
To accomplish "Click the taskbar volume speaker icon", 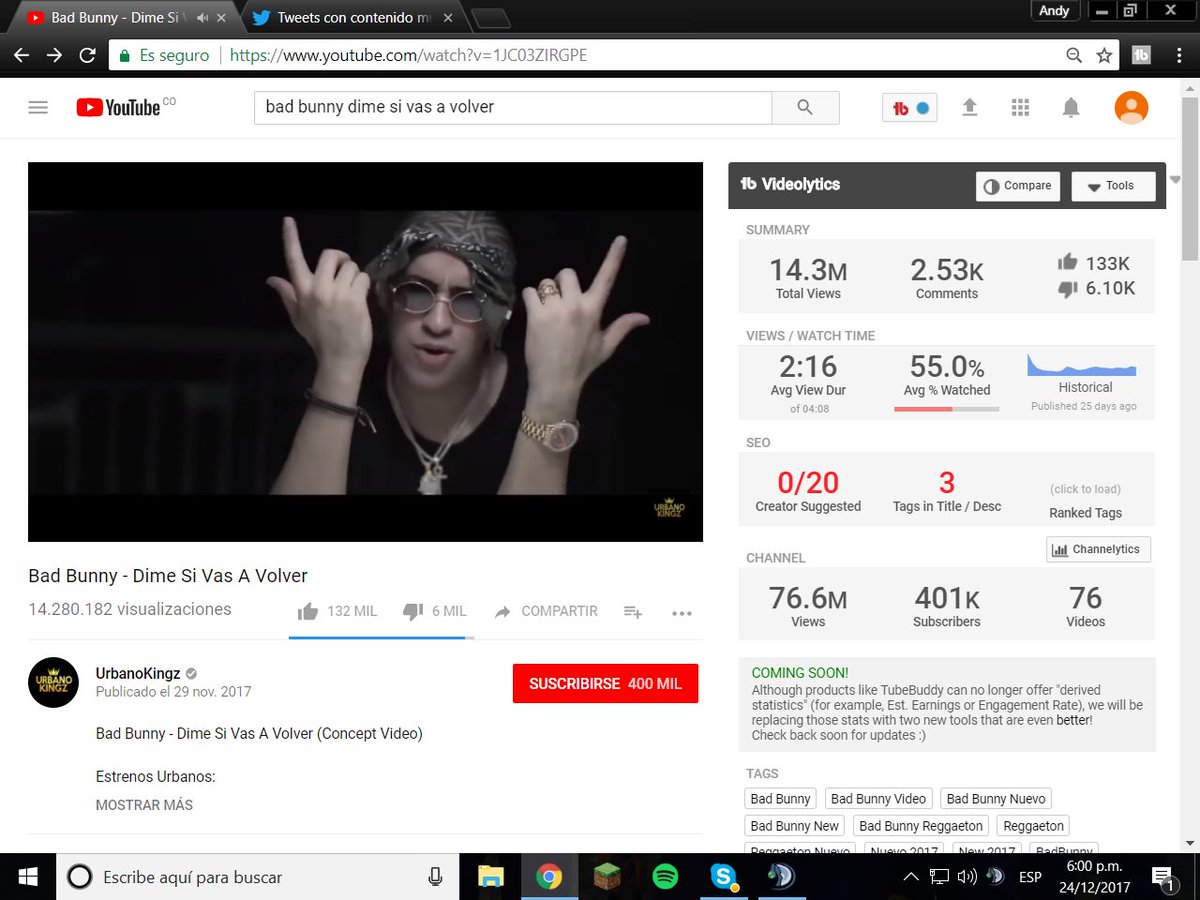I will pos(966,877).
